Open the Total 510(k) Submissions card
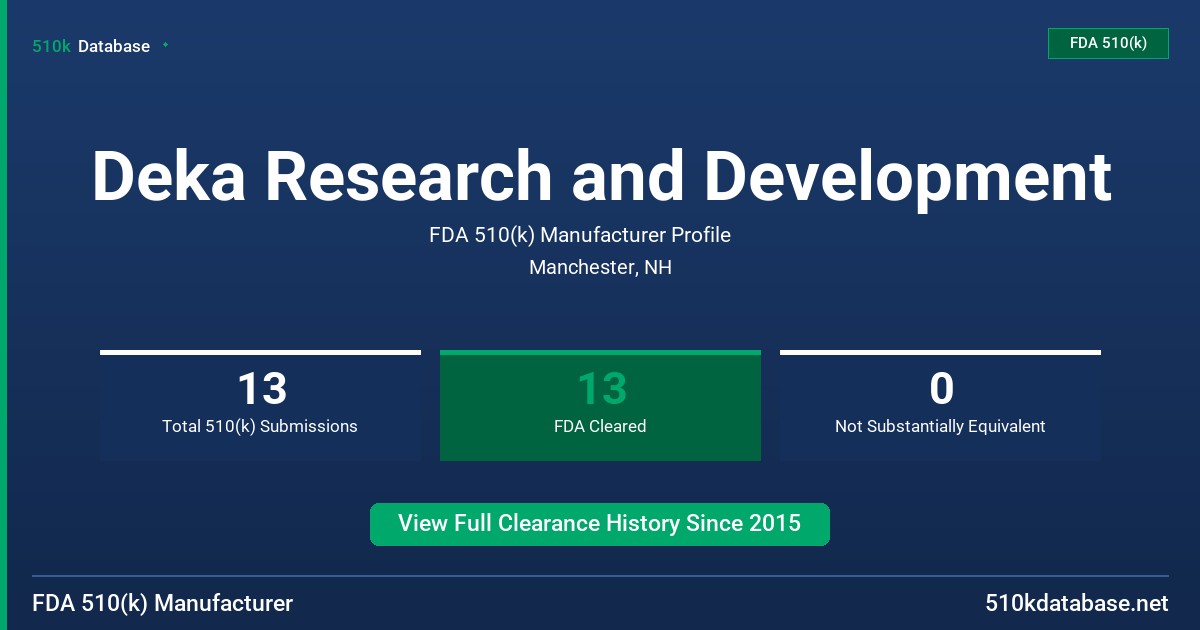Screen dimensions: 1200x630 pyautogui.click(x=260, y=405)
